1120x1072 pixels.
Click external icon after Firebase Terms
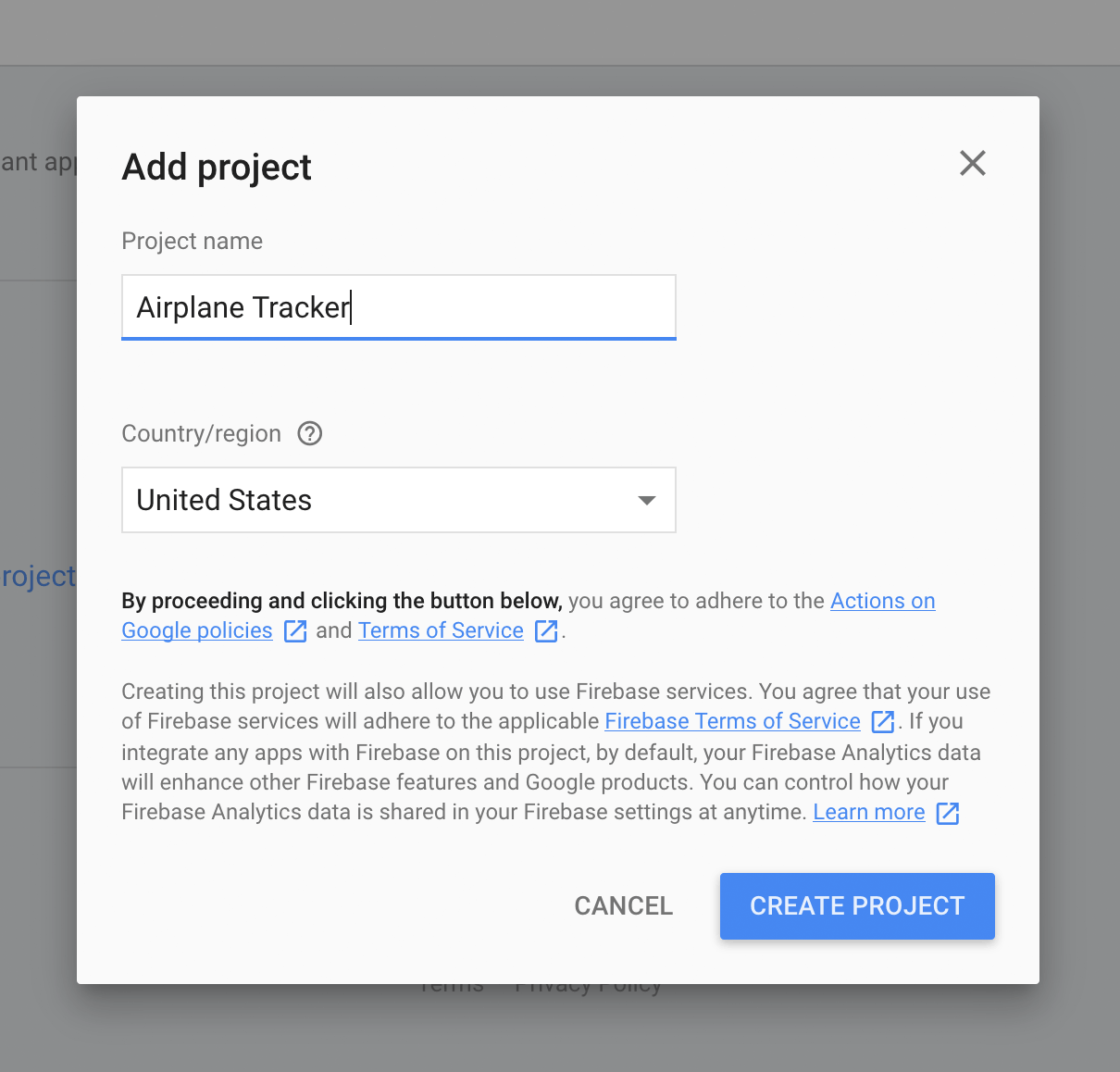[883, 721]
